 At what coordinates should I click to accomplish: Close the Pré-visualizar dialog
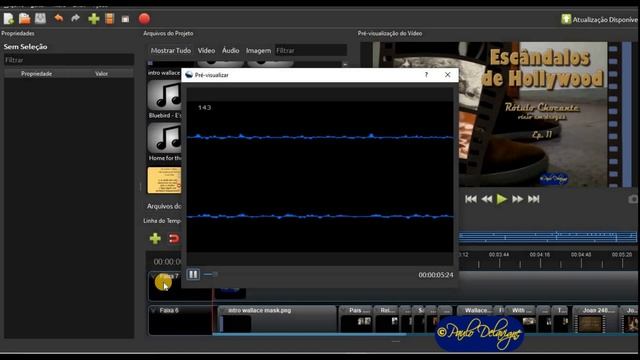[448, 75]
